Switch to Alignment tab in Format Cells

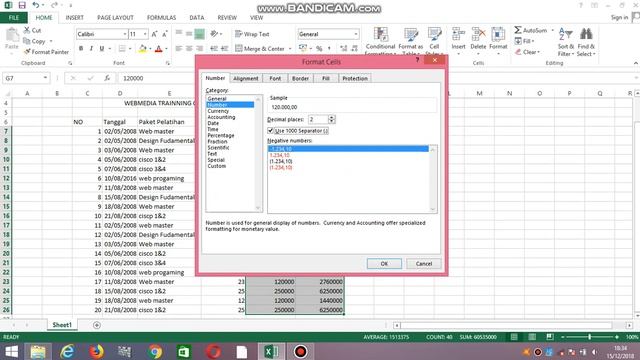pyautogui.click(x=246, y=78)
